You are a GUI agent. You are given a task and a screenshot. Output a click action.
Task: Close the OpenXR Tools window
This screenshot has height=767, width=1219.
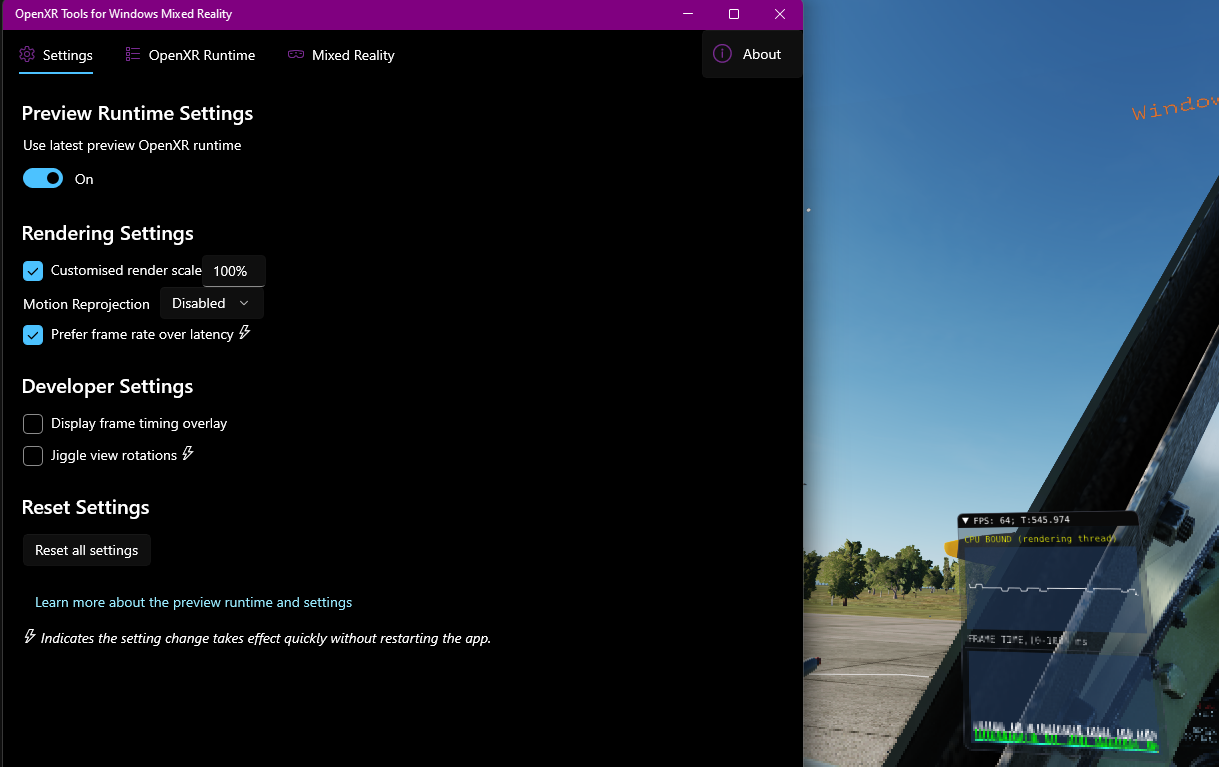click(x=780, y=14)
